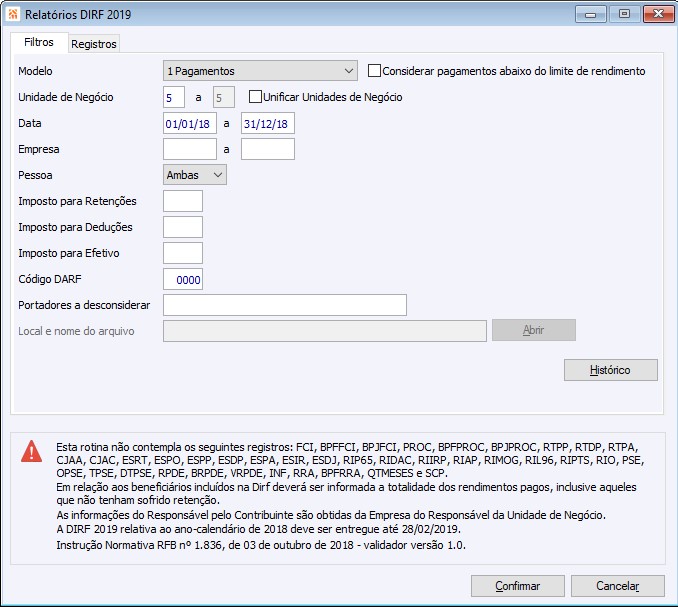Open the Pessoa dropdown showing Ambas
The image size is (678, 607).
click(x=195, y=175)
